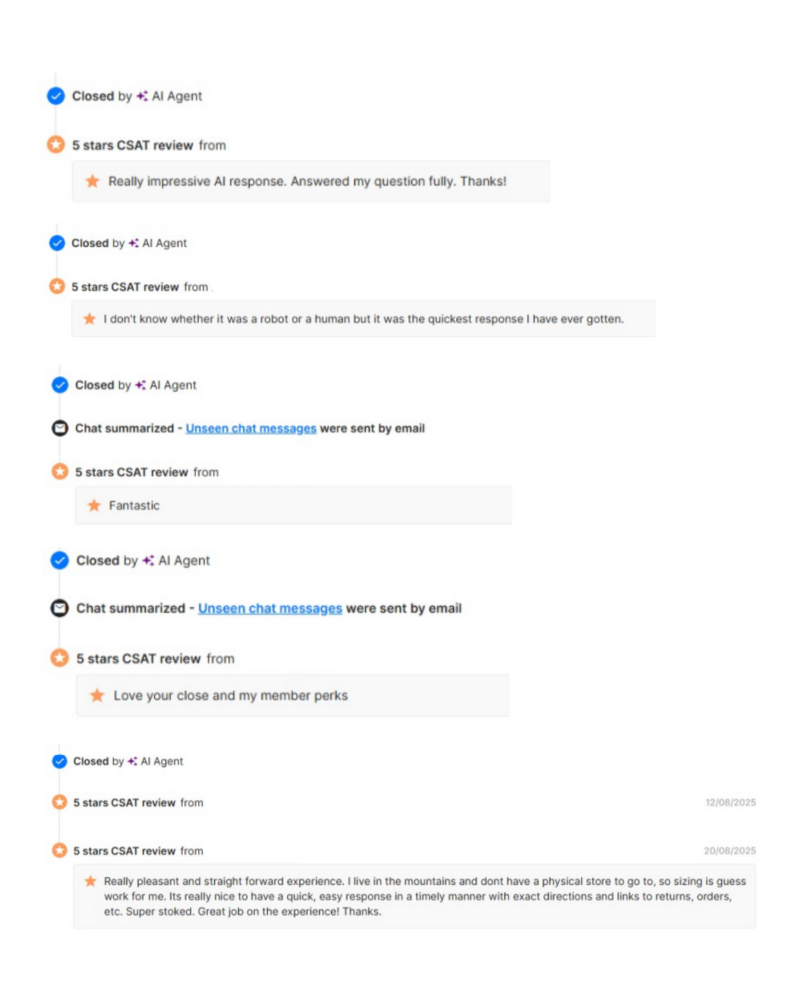This screenshot has width=800, height=1000.
Task: Select the "Love your close and my member perks" review
Action: (231, 695)
